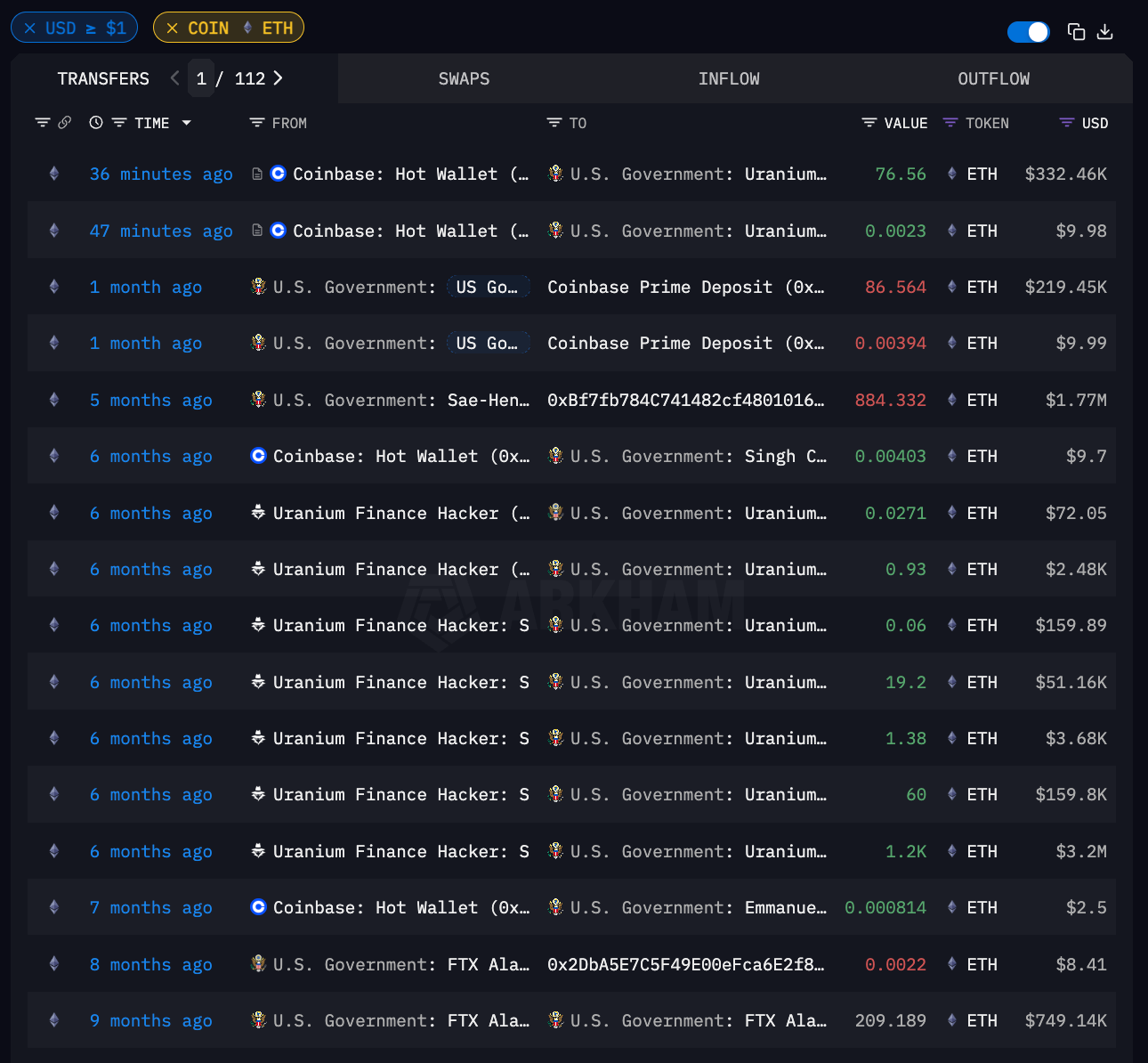Open the 47 minutes ago transaction link
Viewport: 1148px width, 1063px height.
click(161, 231)
